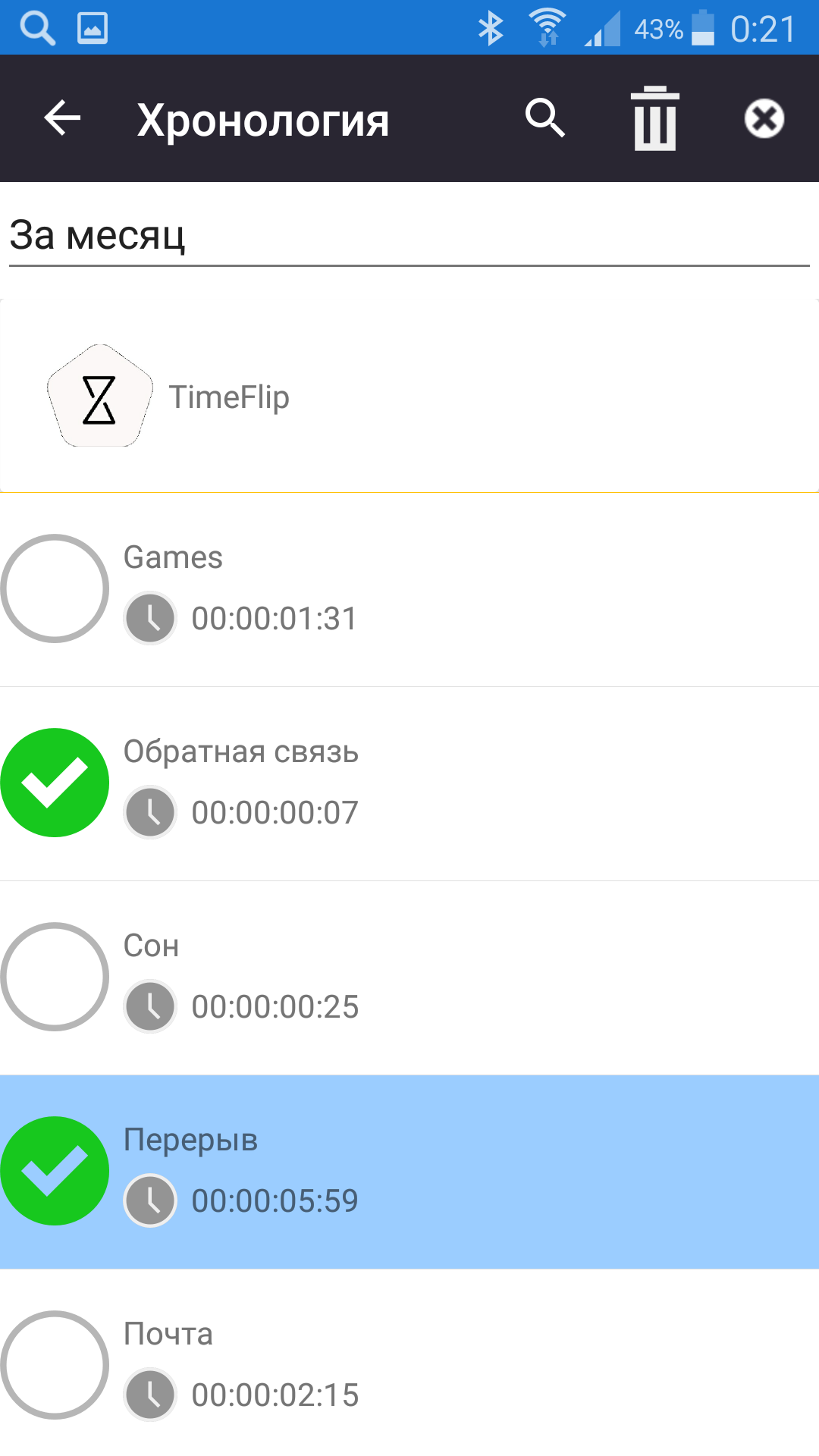Image resolution: width=819 pixels, height=1456 pixels.
Task: Tap the clock icon under Перерыв
Action: coord(150,1200)
